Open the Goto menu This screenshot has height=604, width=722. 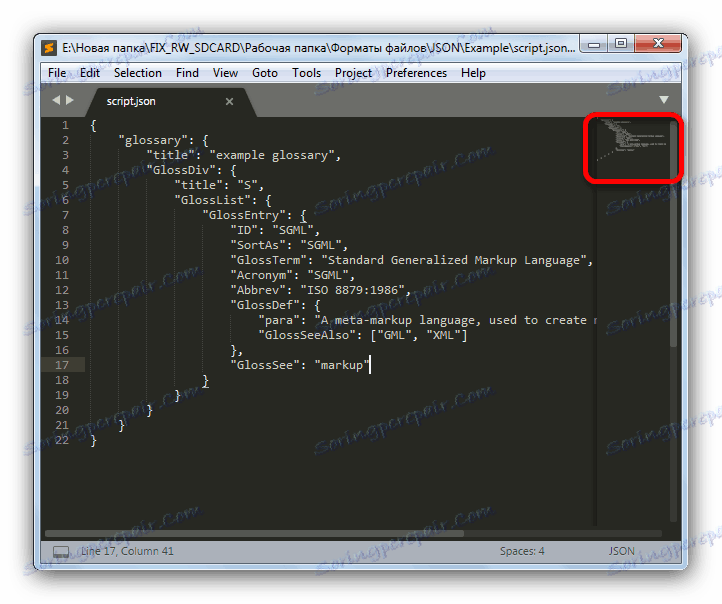(x=265, y=73)
